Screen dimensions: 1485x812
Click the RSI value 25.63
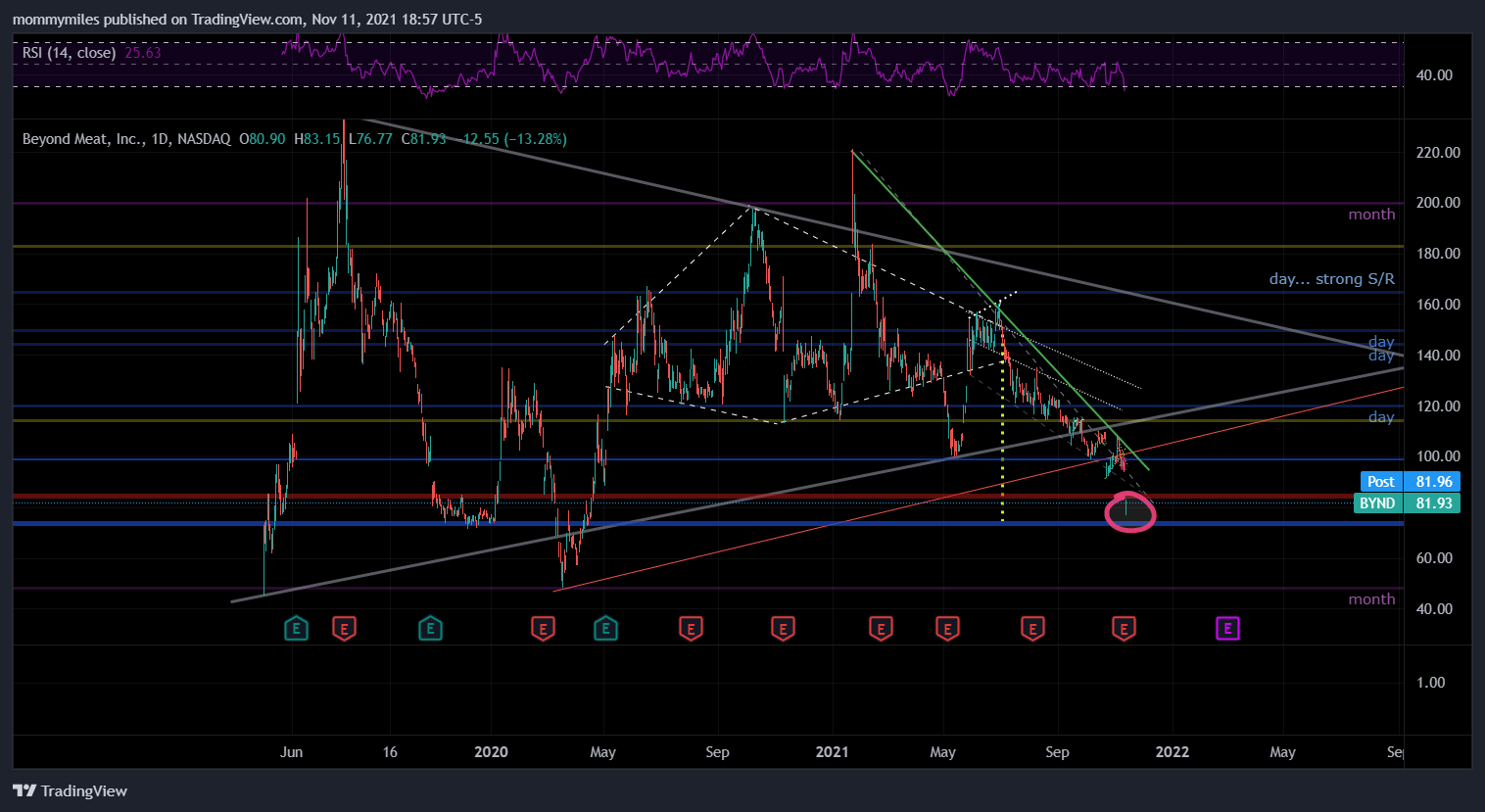point(143,53)
